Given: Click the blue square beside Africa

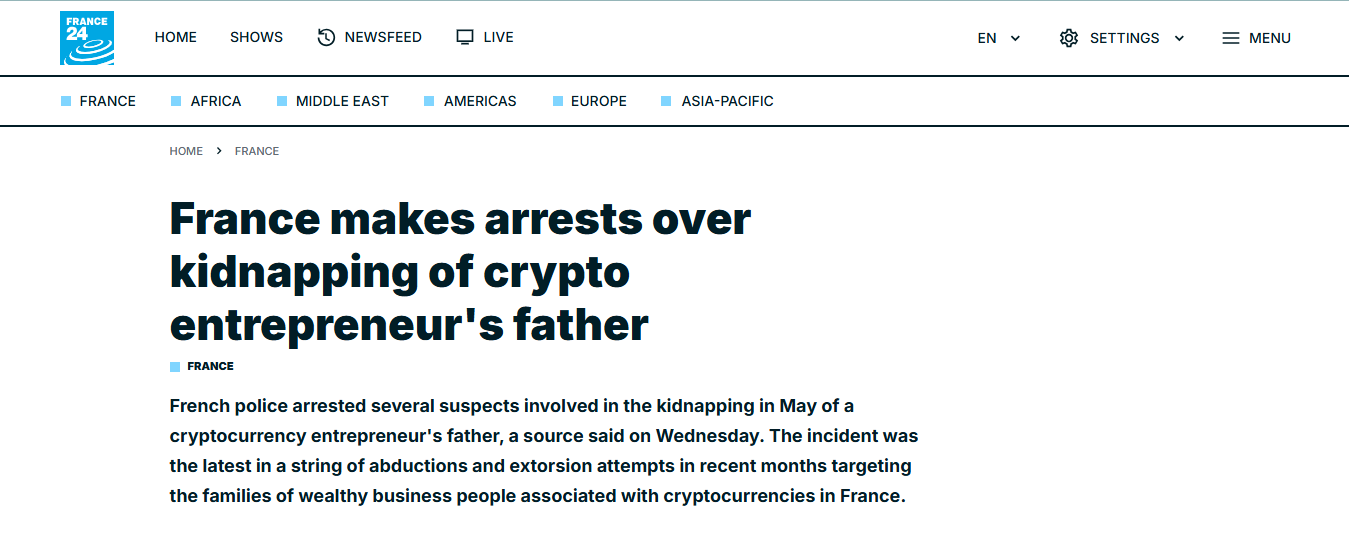Looking at the screenshot, I should (x=176, y=101).
